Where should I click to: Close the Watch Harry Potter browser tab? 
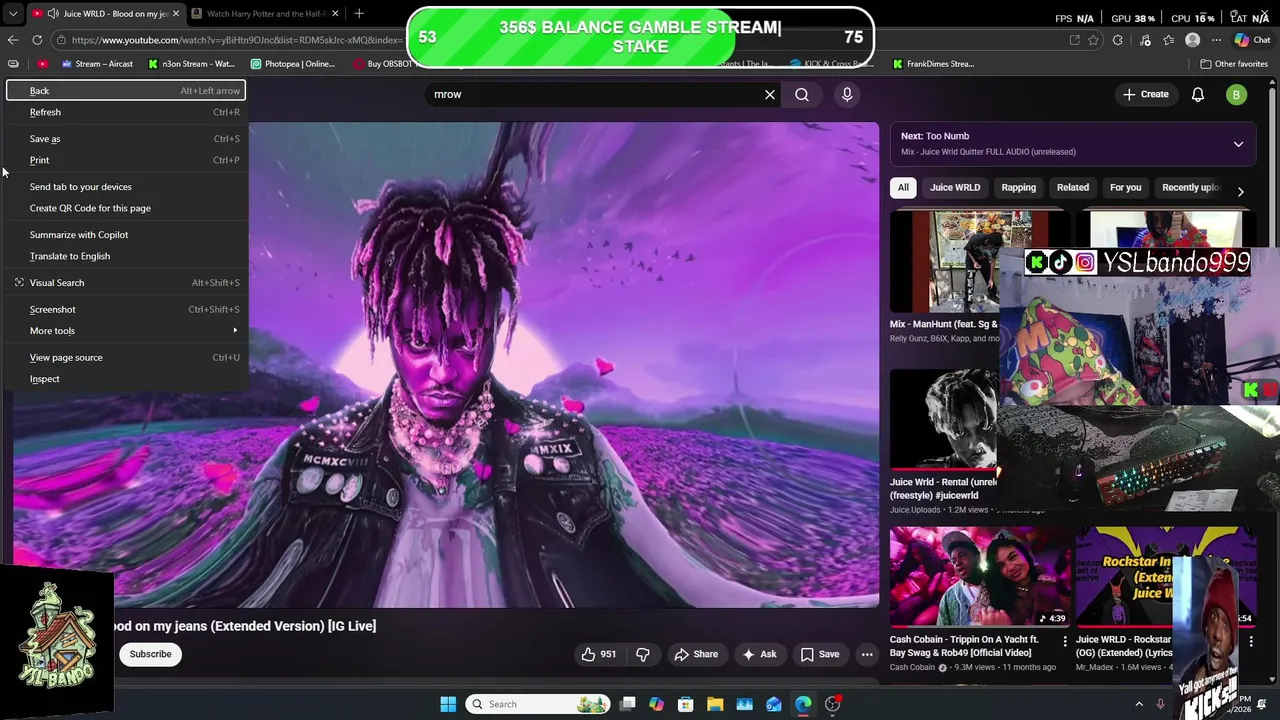(335, 14)
